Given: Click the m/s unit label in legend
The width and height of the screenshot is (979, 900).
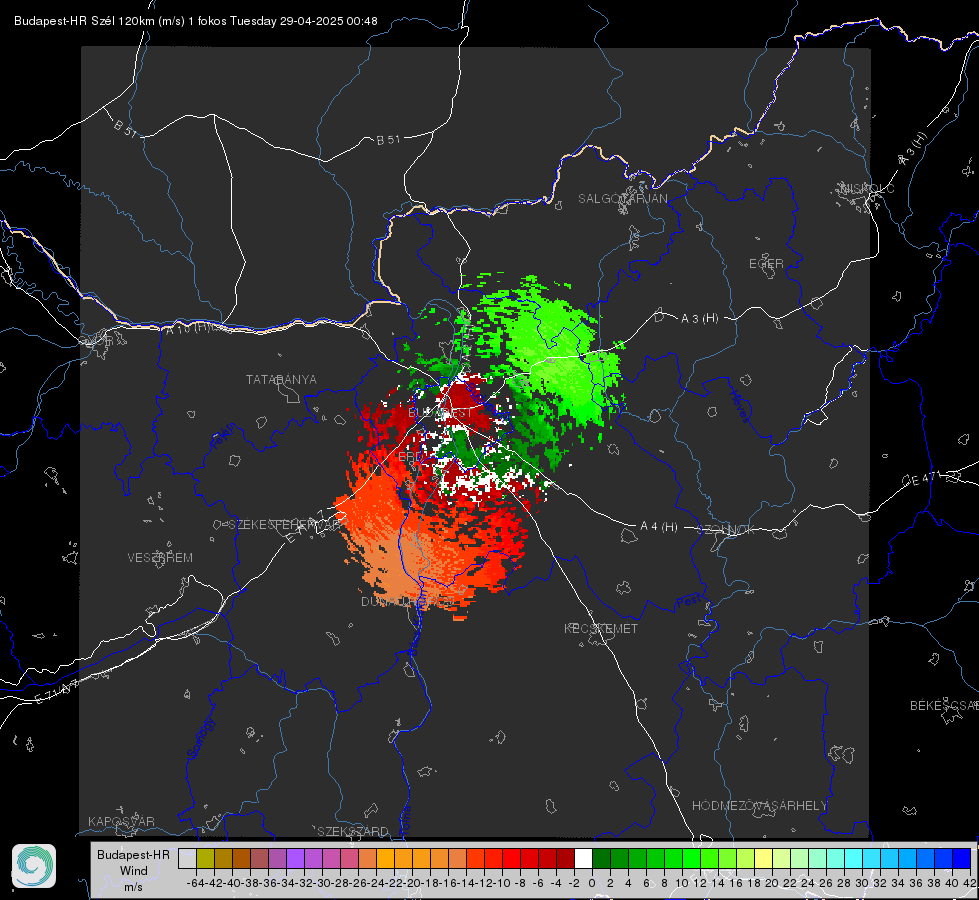Looking at the screenshot, I should pyautogui.click(x=133, y=887).
